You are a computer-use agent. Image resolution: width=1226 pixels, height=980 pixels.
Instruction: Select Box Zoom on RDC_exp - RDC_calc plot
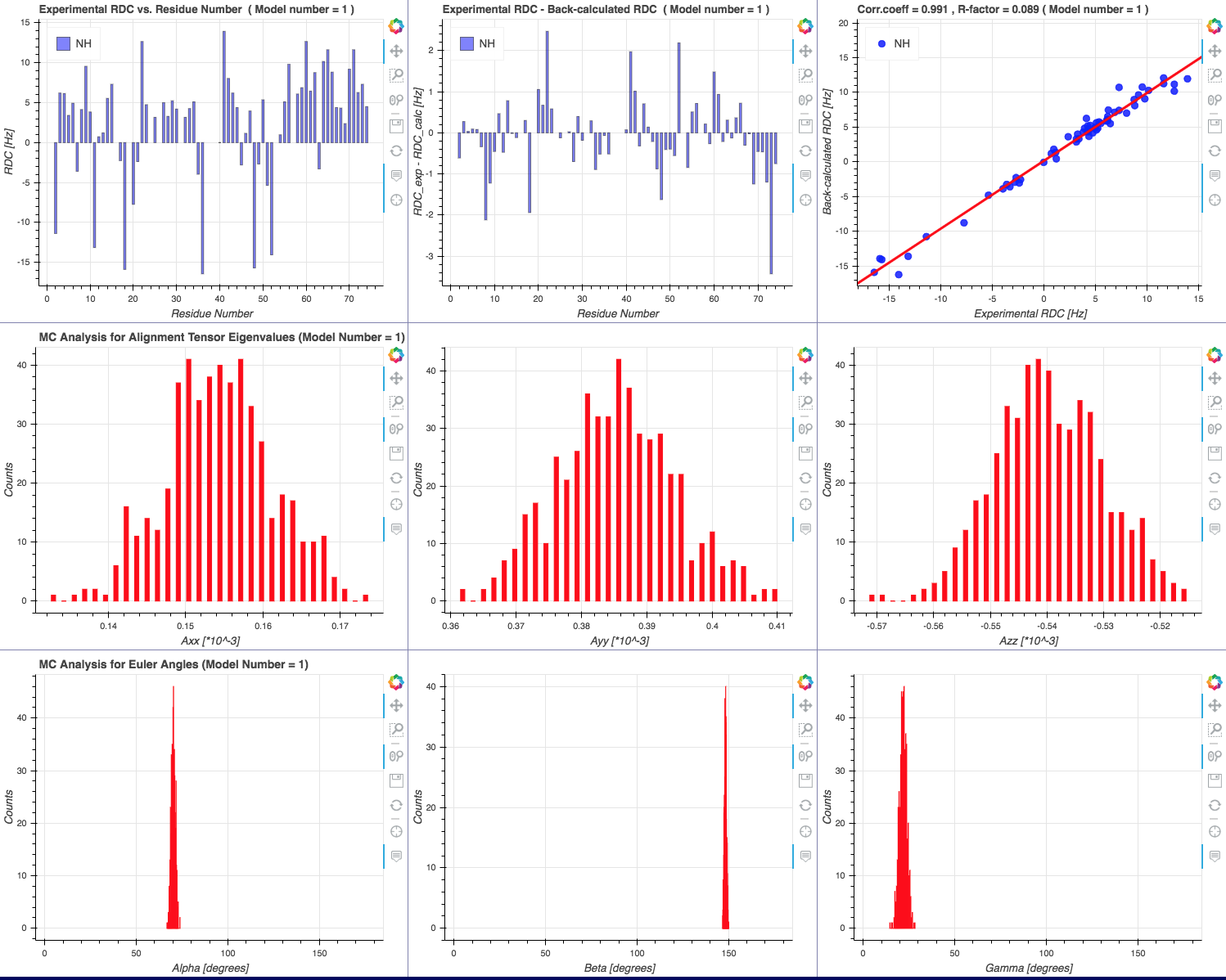[x=805, y=75]
